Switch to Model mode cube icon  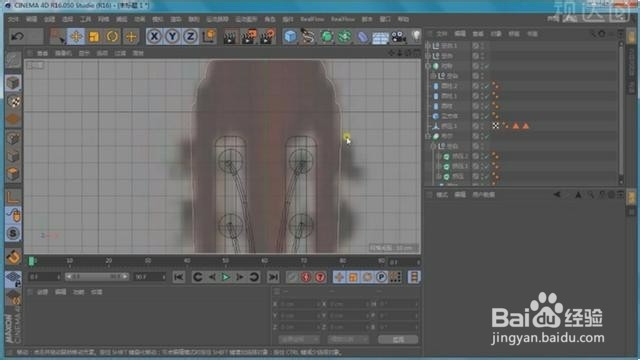[13, 83]
